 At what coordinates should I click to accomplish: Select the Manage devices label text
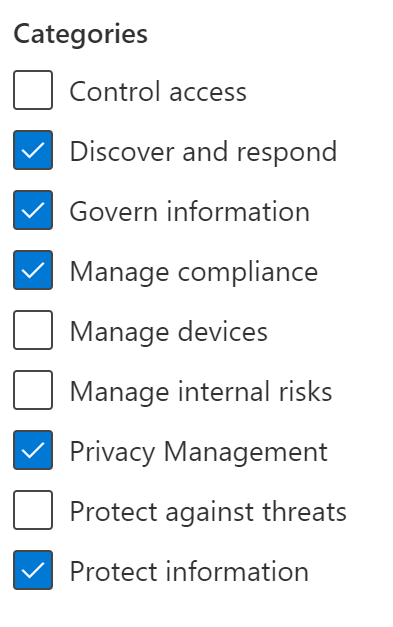tap(169, 332)
